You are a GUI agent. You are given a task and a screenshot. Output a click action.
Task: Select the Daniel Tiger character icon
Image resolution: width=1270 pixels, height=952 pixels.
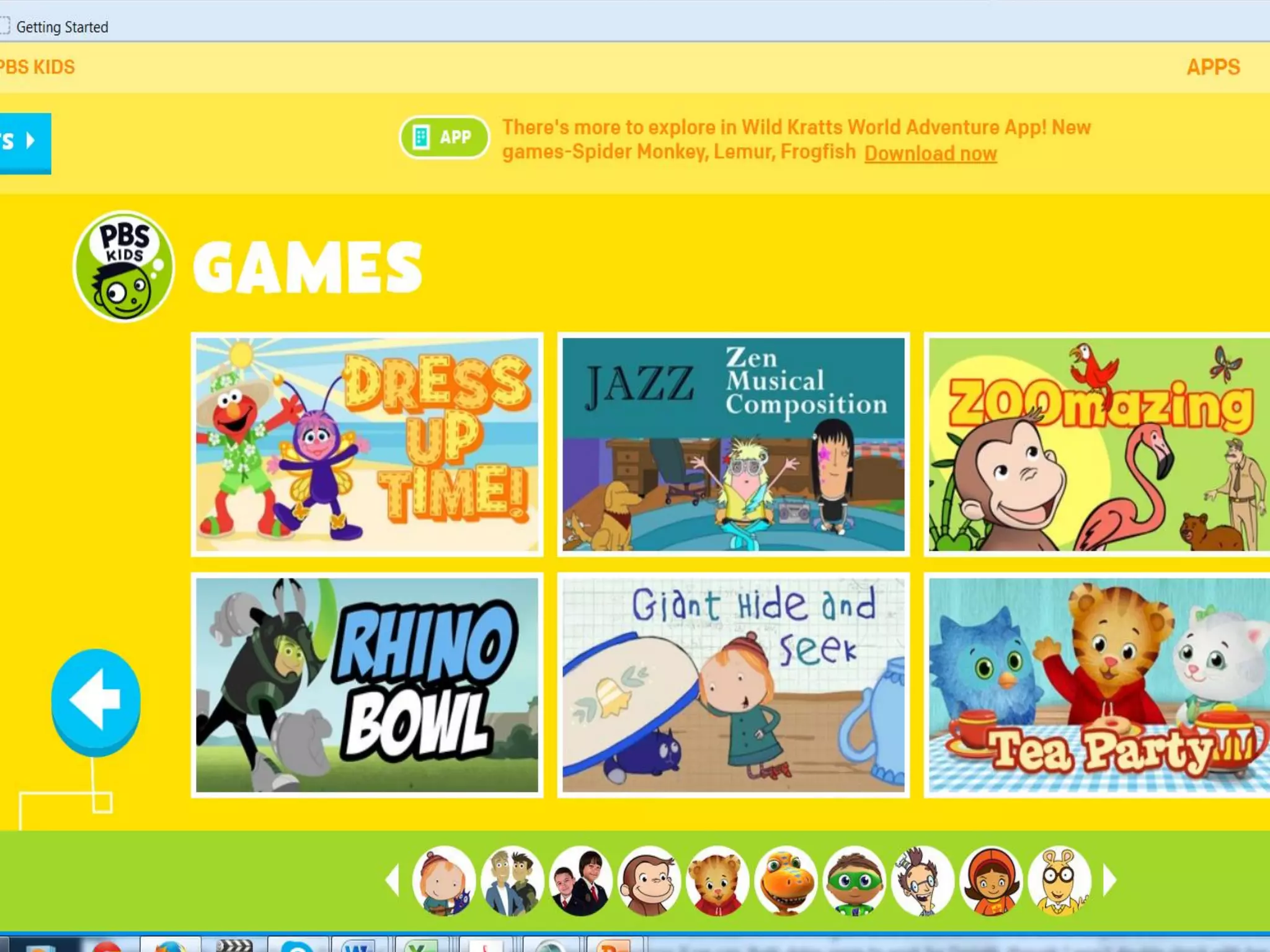717,881
